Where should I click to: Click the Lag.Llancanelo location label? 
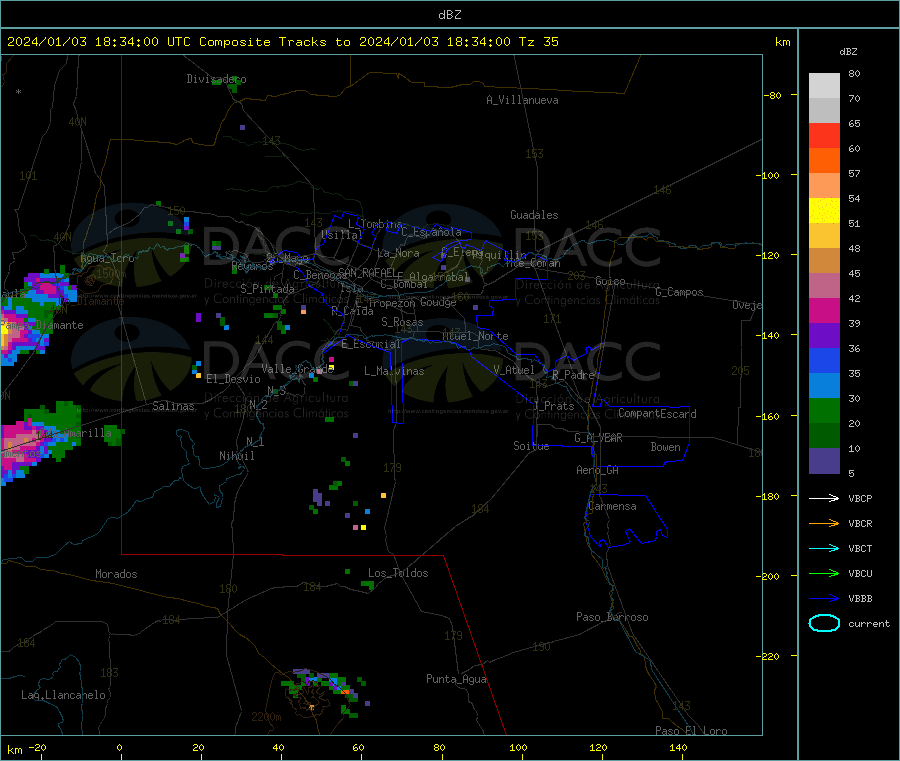click(x=63, y=695)
